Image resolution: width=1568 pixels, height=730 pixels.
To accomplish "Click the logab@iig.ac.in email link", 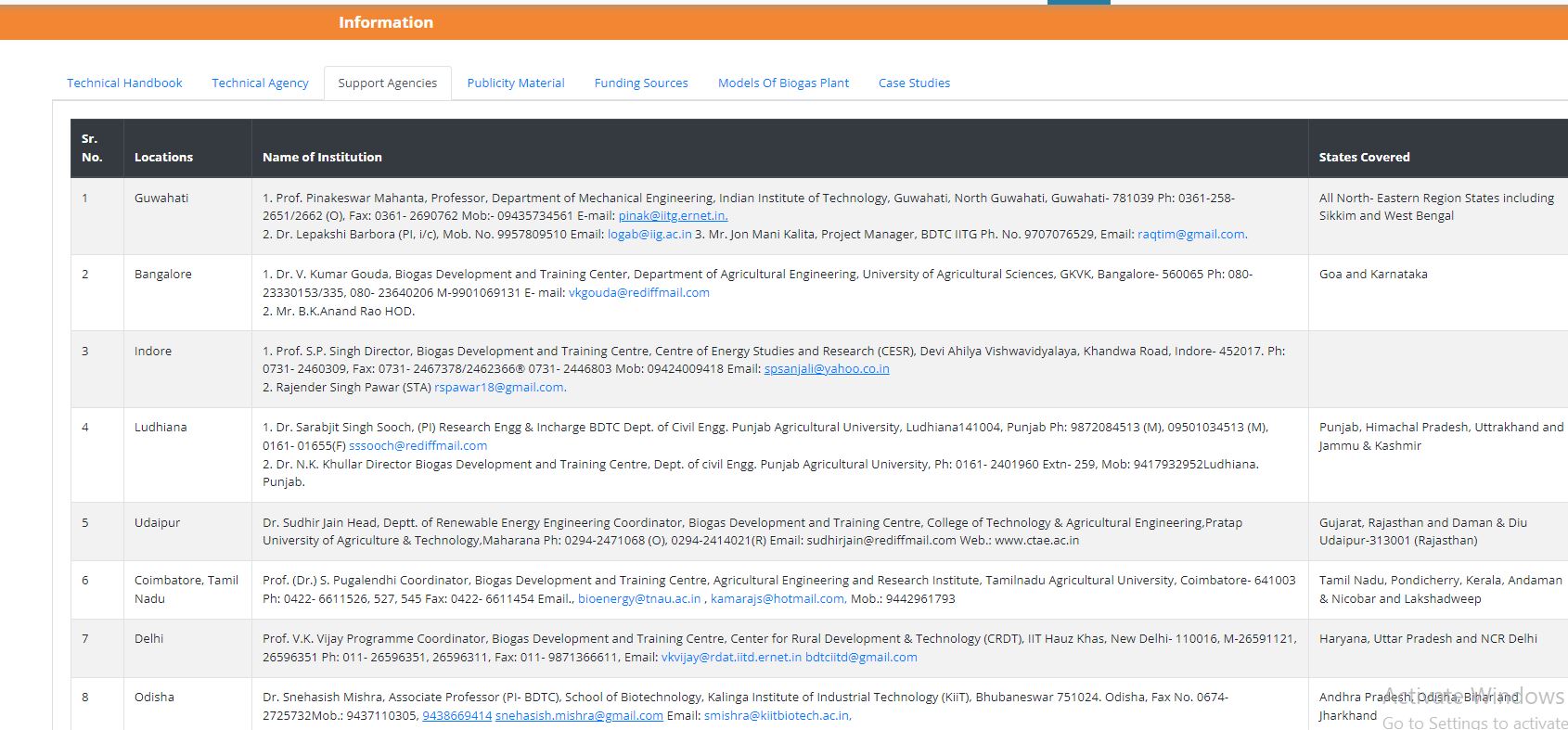I will [649, 234].
